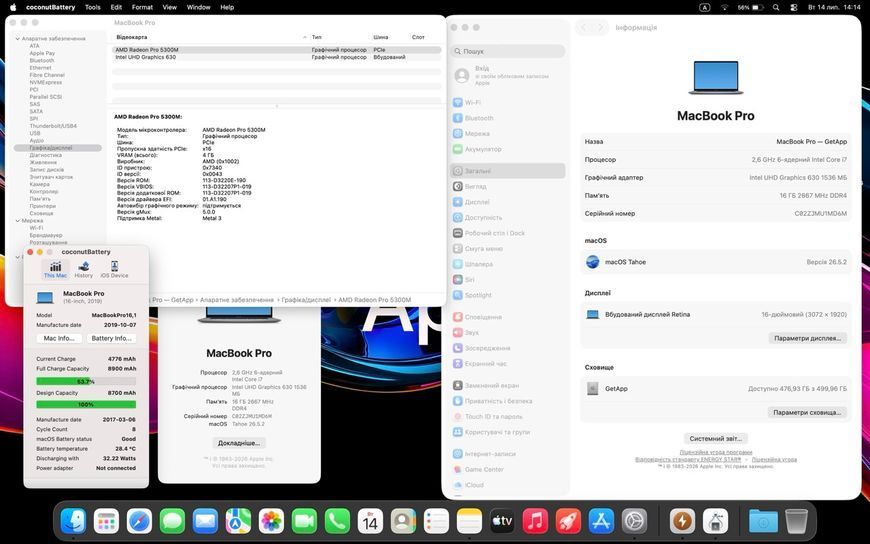The height and width of the screenshot is (544, 870).
Task: Click the 53.7% current charge bar
Action: pos(86,381)
